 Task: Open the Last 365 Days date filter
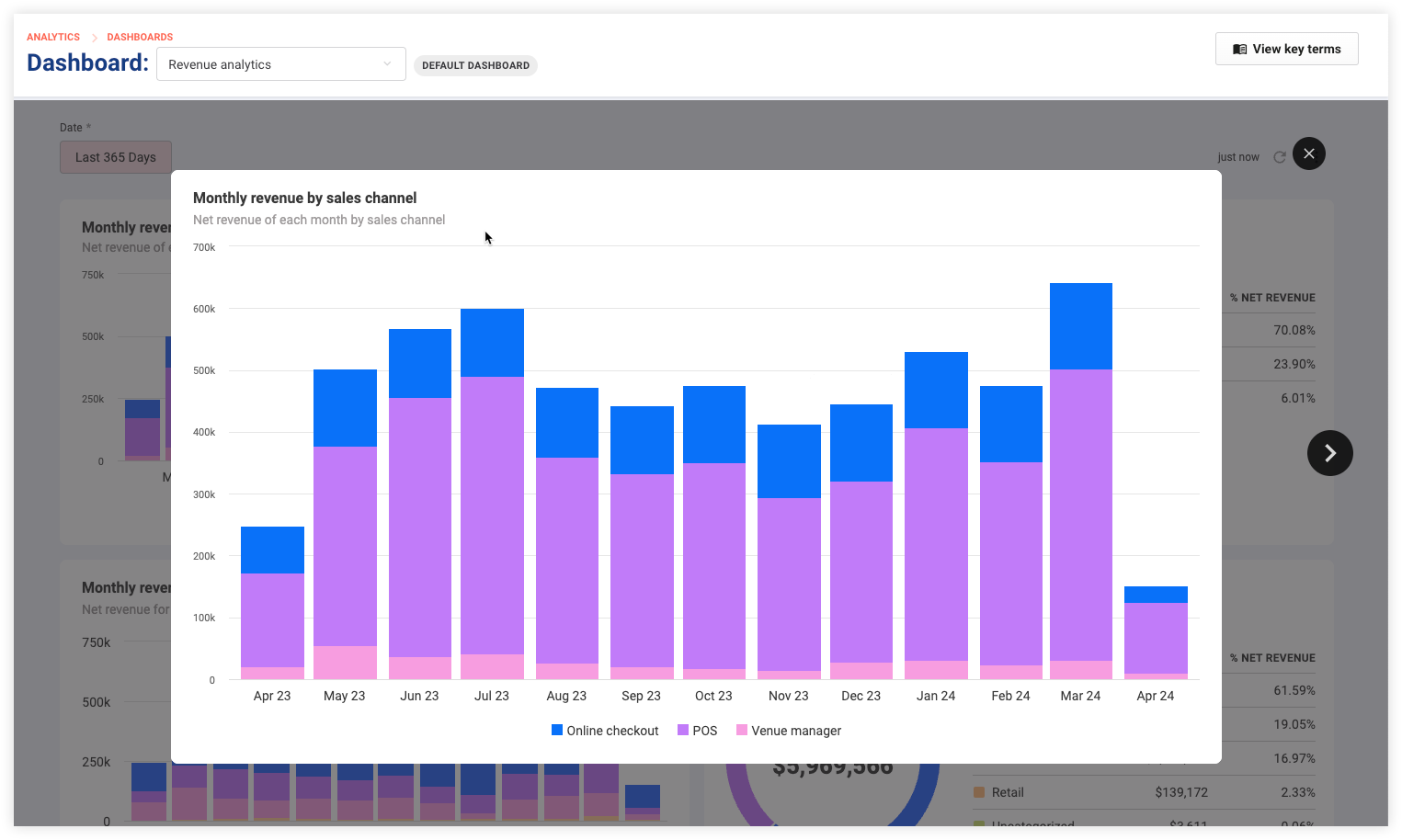[116, 157]
